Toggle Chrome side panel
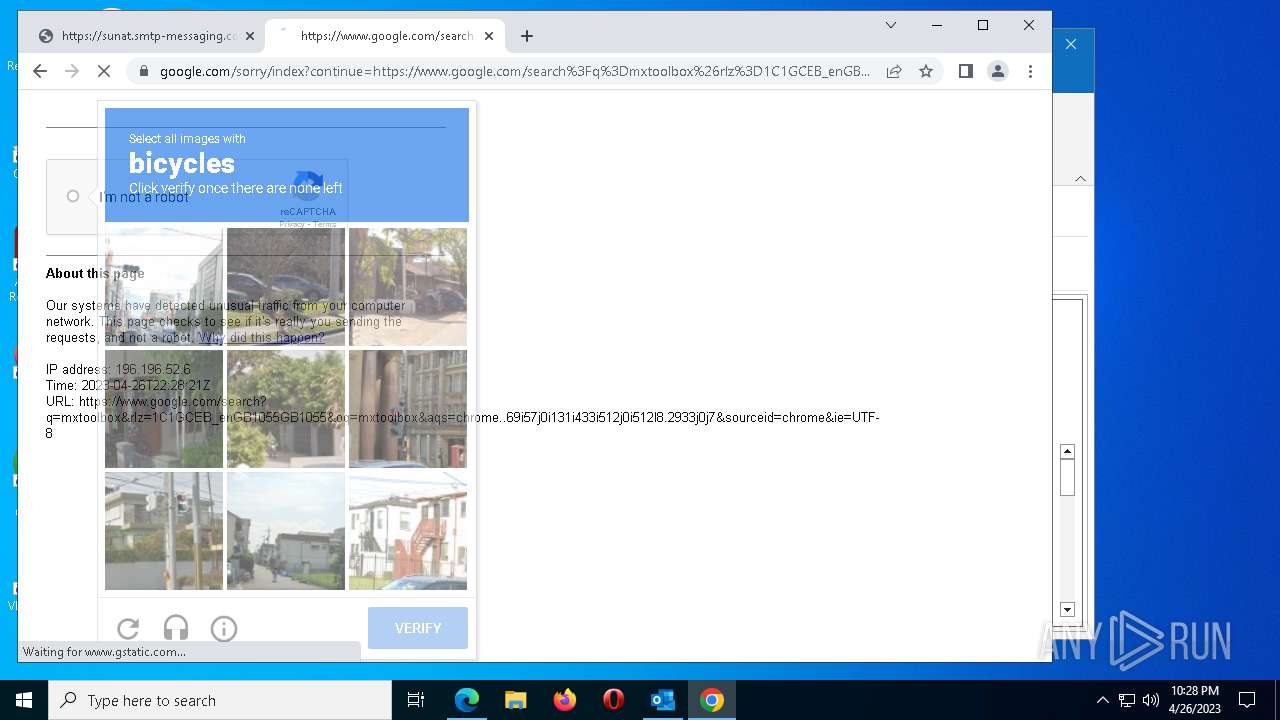Image resolution: width=1280 pixels, height=720 pixels. [x=966, y=71]
